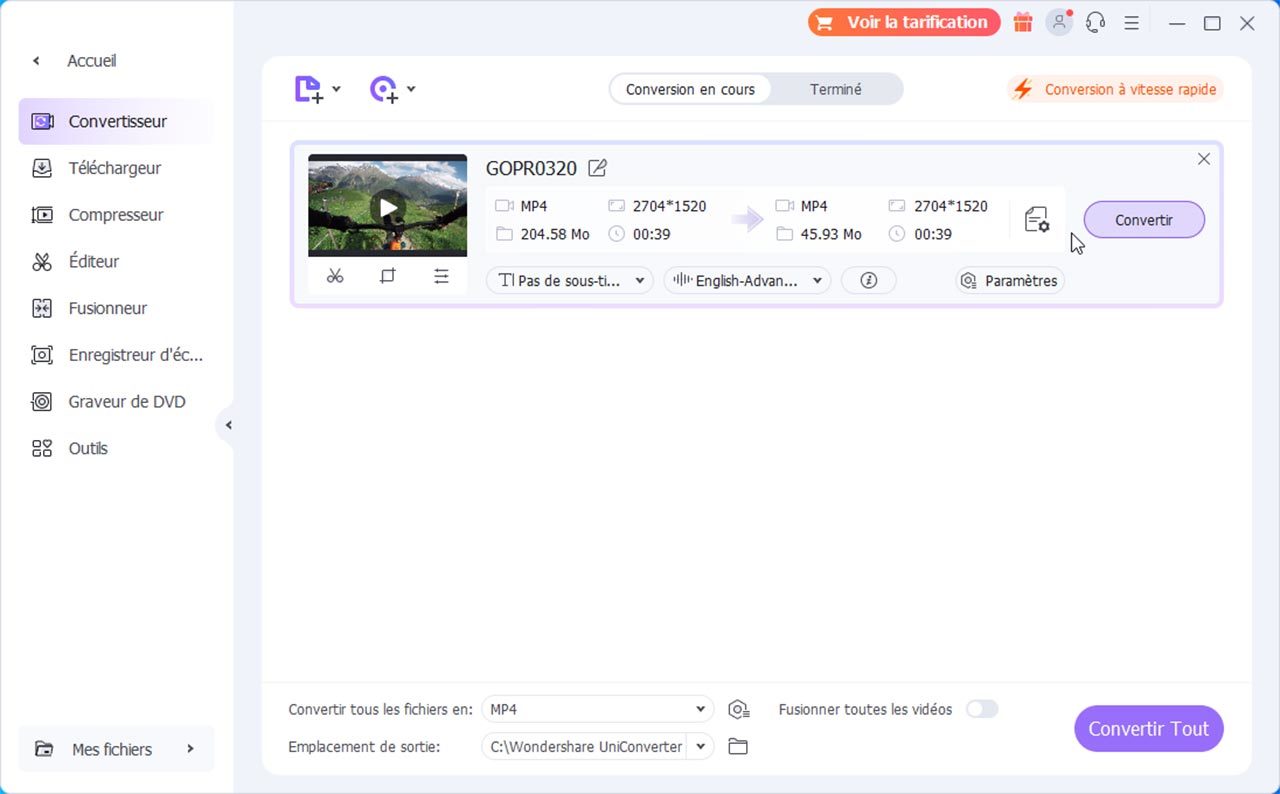Screen dimensions: 1280x794
Task: Open Paramètres for the video
Action: 1009,281
